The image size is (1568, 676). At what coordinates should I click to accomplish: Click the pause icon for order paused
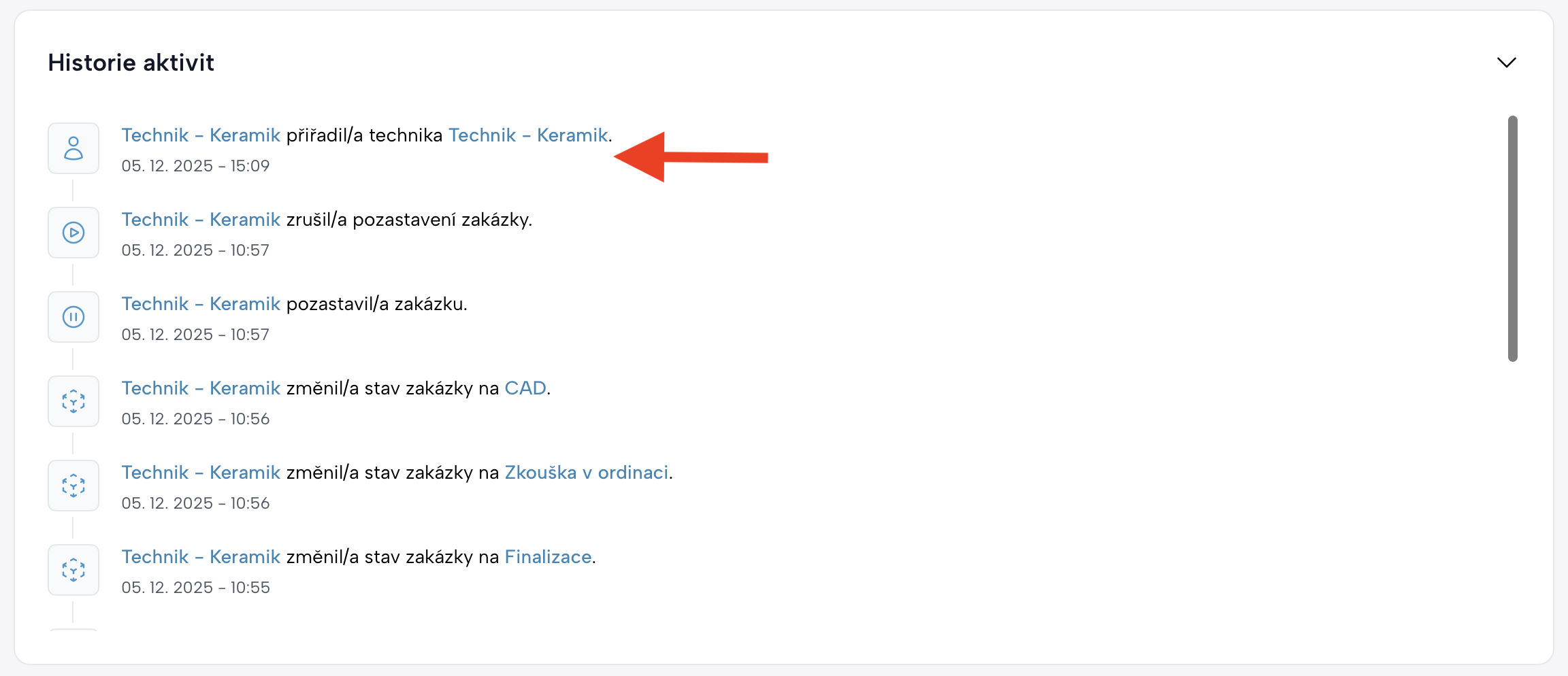click(x=73, y=317)
